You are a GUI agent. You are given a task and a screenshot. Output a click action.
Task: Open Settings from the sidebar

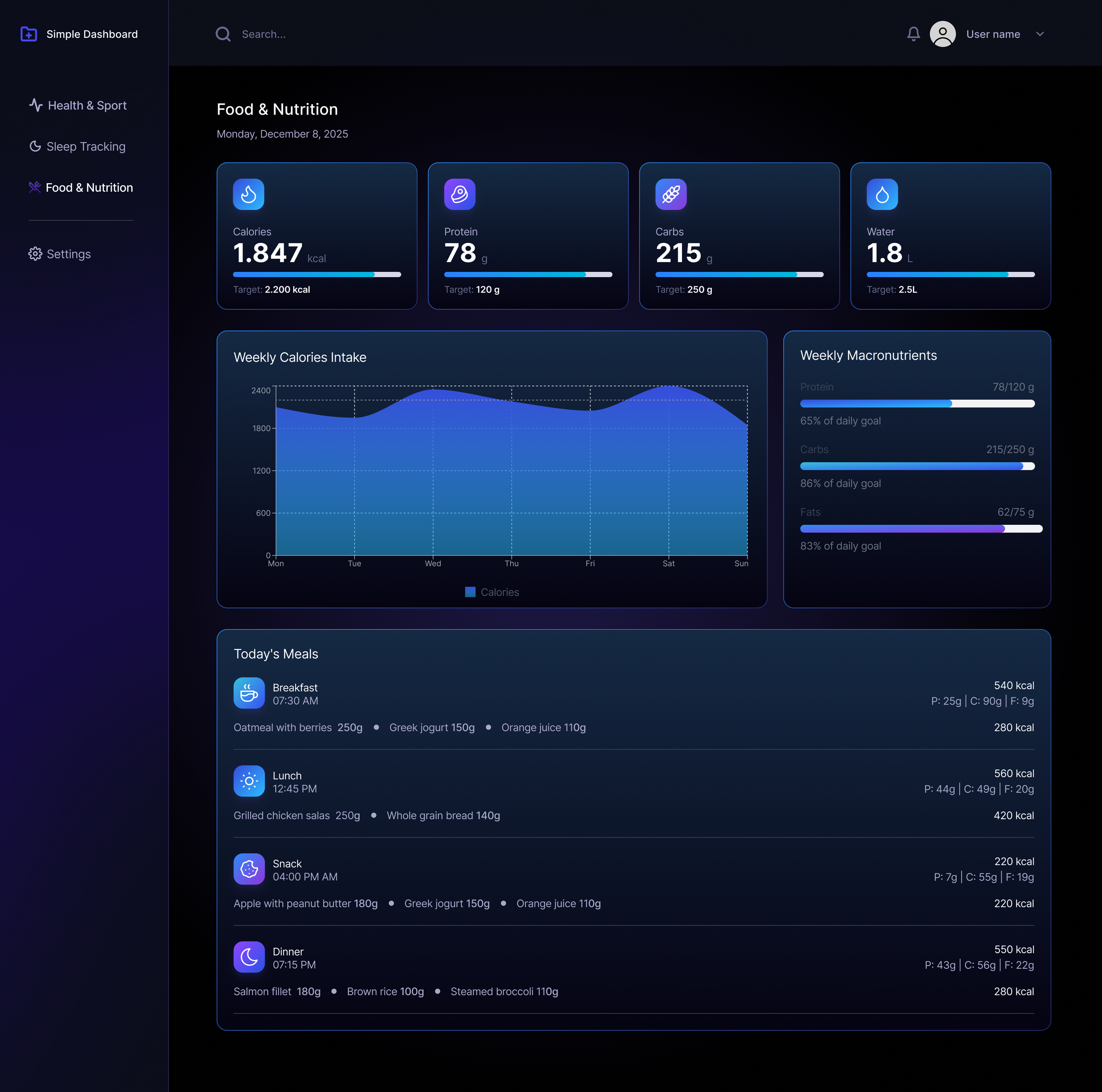pyautogui.click(x=60, y=254)
